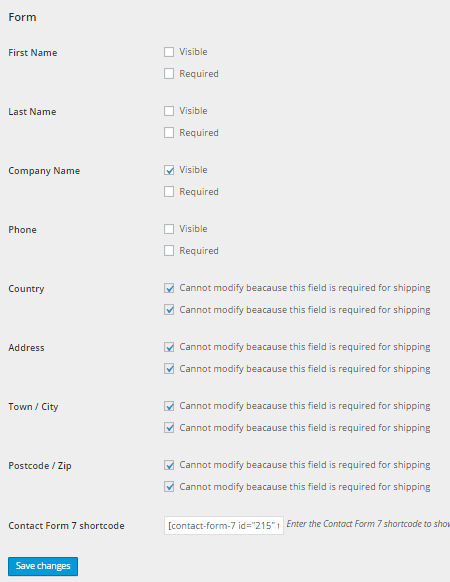Click second Country locked checkbox

(169, 310)
